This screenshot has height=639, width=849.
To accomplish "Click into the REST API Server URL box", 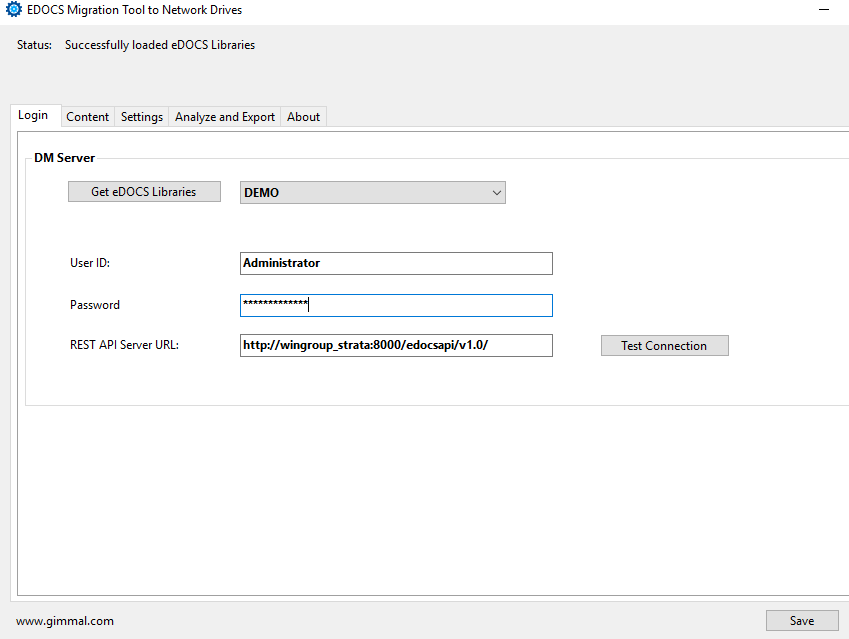I will (x=396, y=345).
